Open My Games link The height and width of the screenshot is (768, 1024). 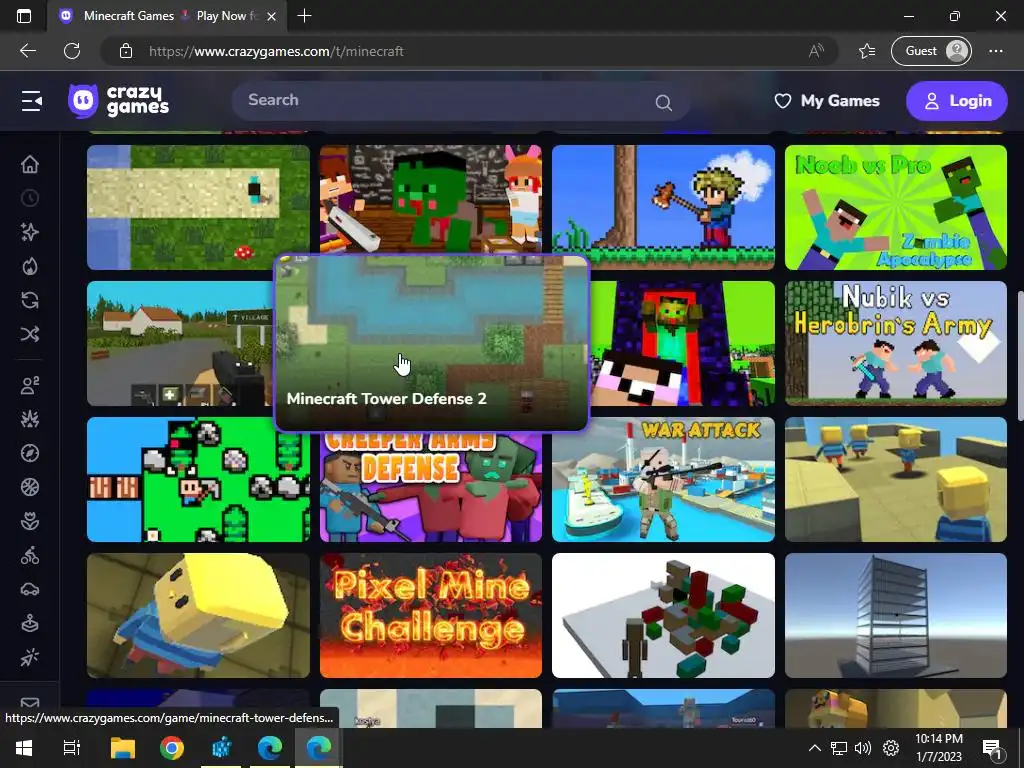tap(827, 101)
